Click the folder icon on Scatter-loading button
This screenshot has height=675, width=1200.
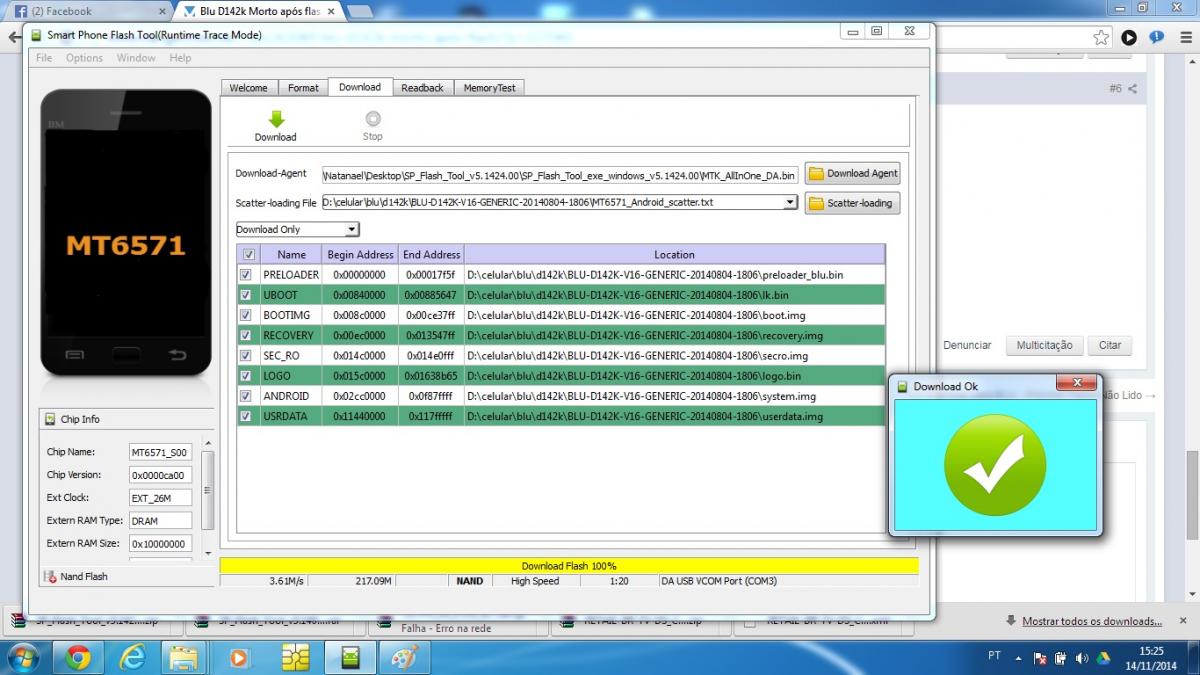pyautogui.click(x=816, y=203)
